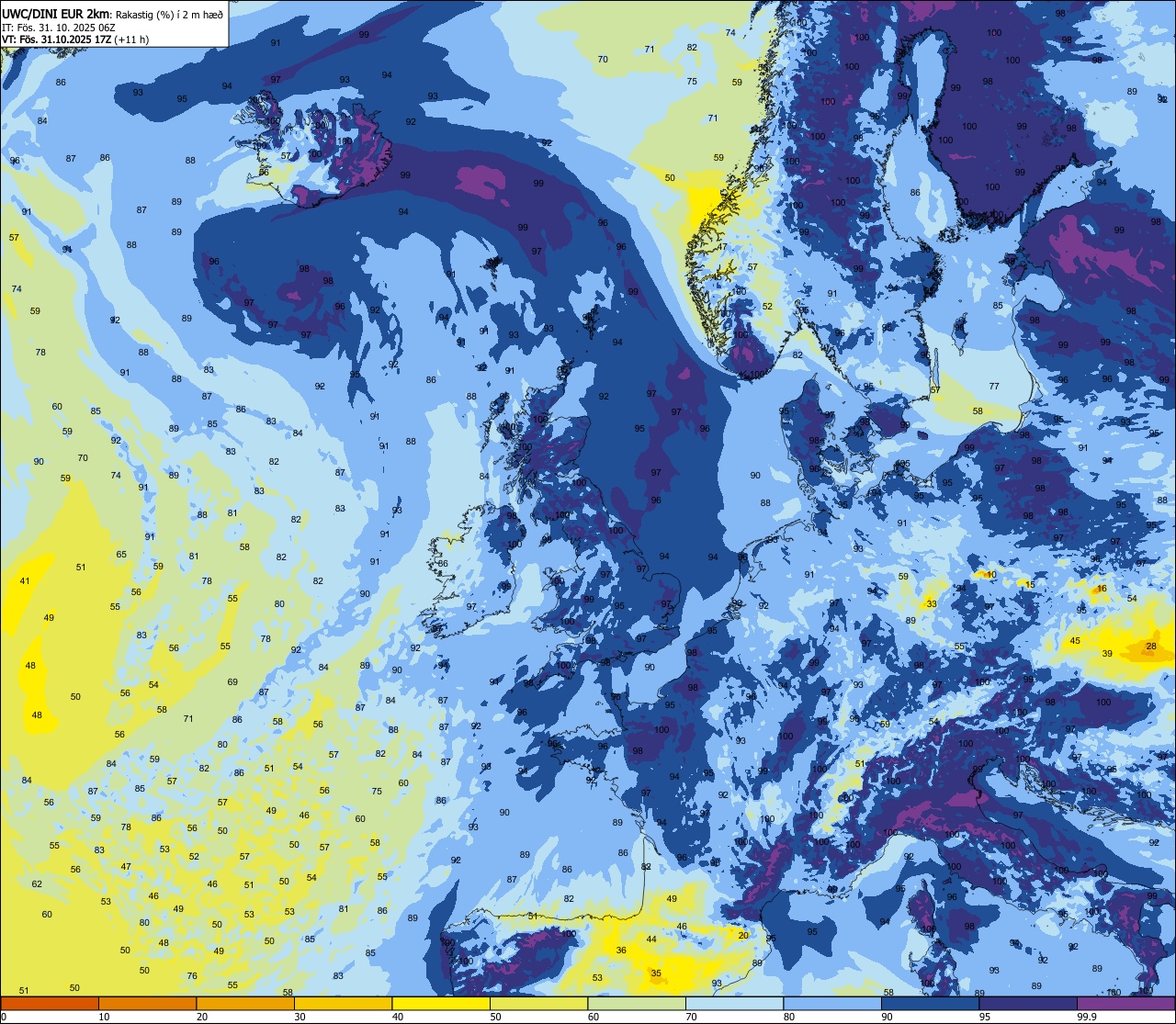The image size is (1176, 1024).
Task: Click the map value '44'
Action: 651,939
